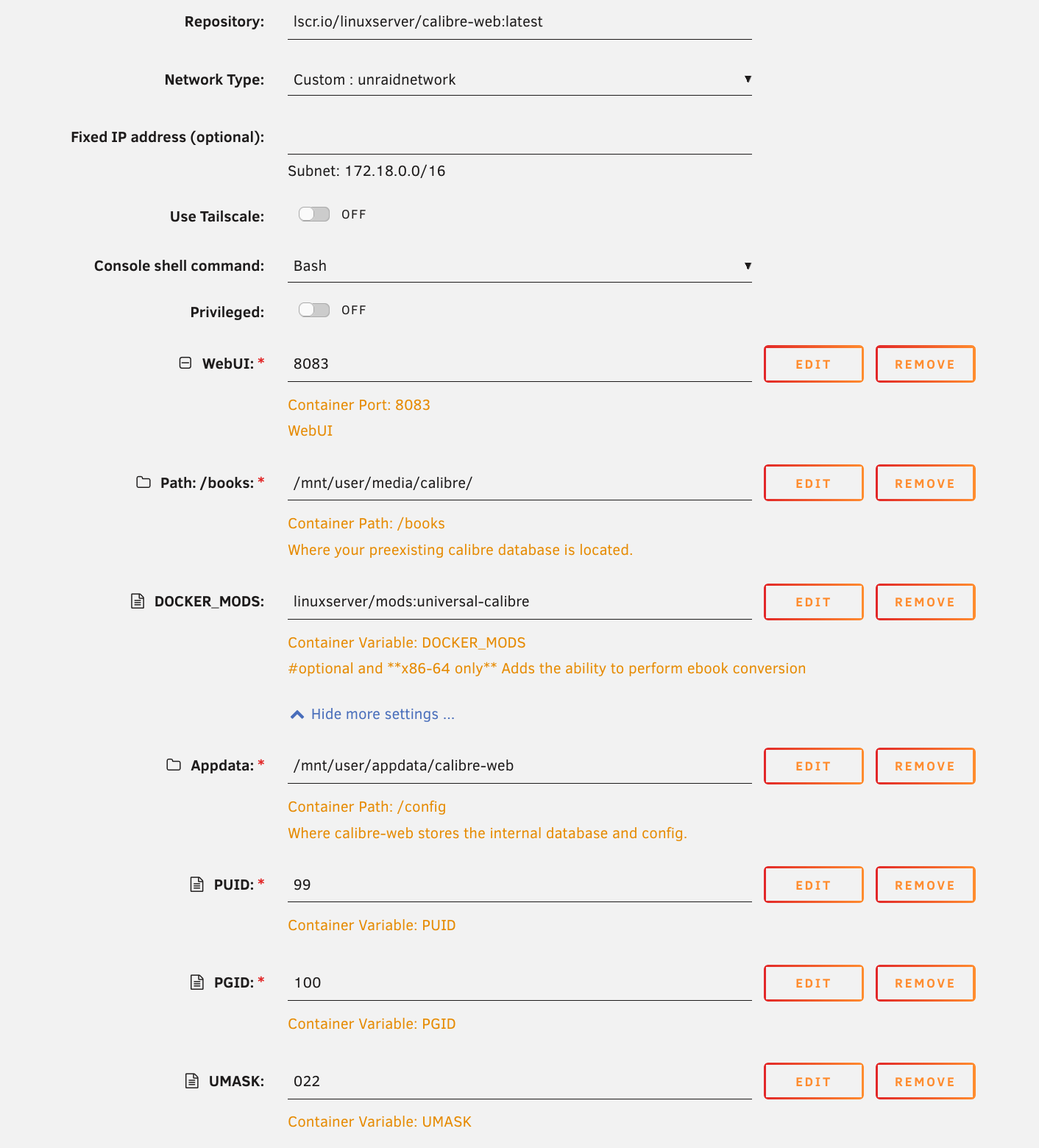Click the Repository field showing calibre-web
Viewport: 1039px width, 1148px height.
tap(519, 21)
